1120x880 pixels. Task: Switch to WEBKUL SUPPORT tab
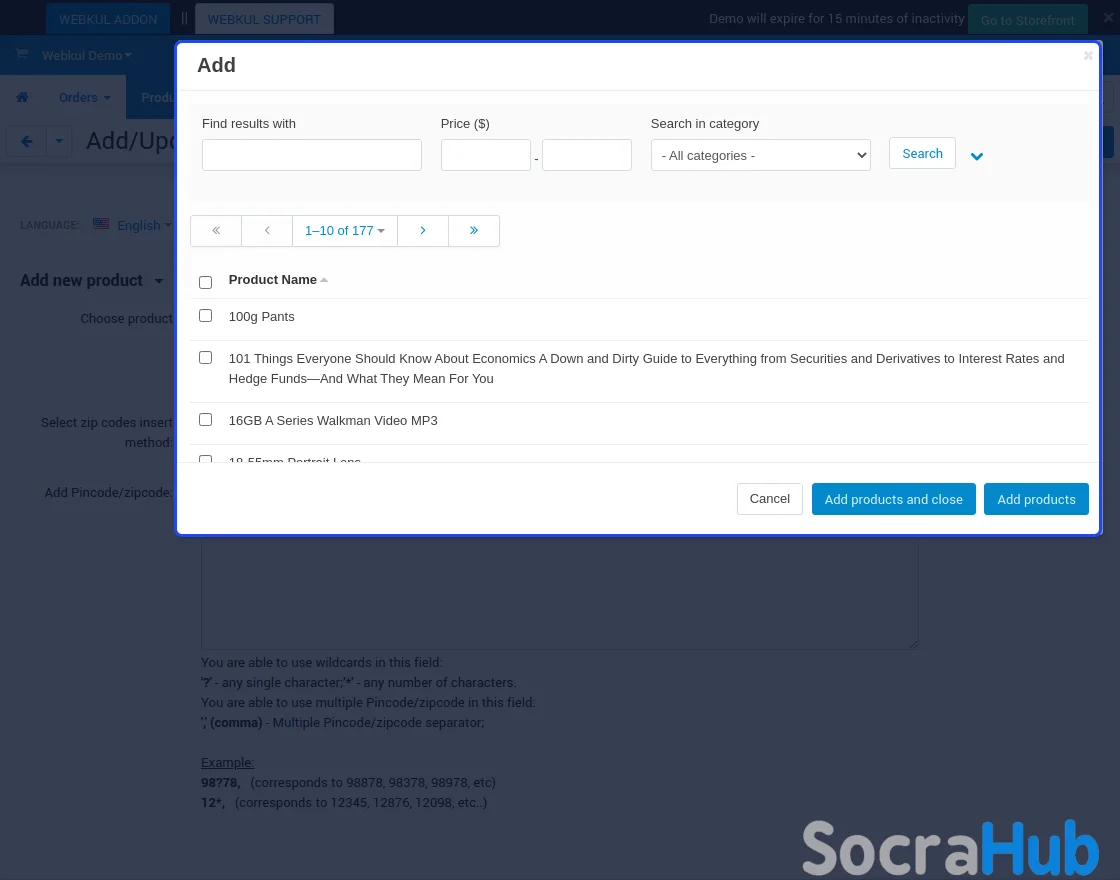click(x=264, y=19)
